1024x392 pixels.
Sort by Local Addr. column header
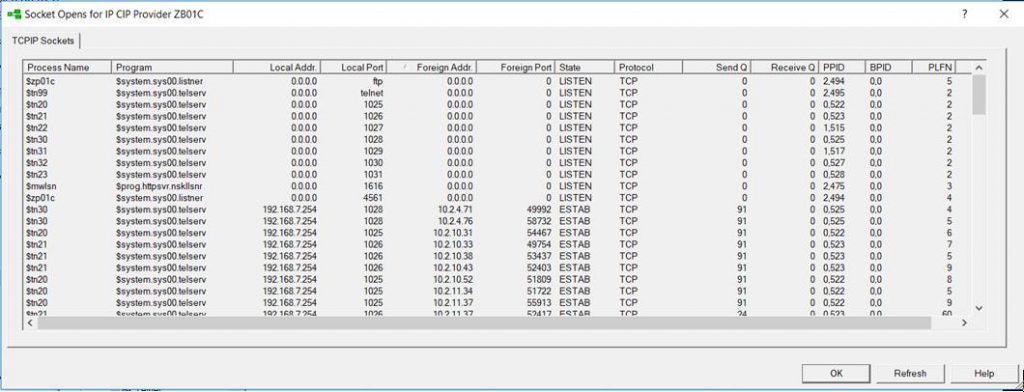277,67
